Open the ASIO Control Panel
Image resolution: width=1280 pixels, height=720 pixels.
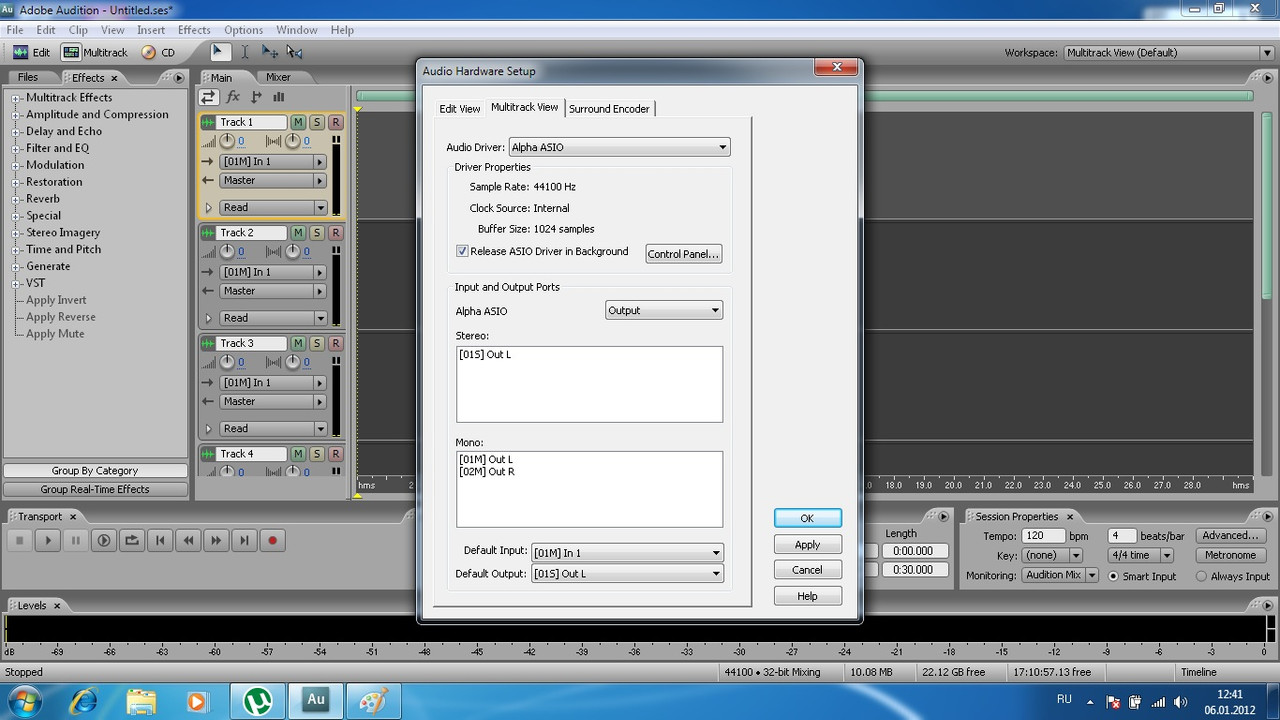point(683,254)
